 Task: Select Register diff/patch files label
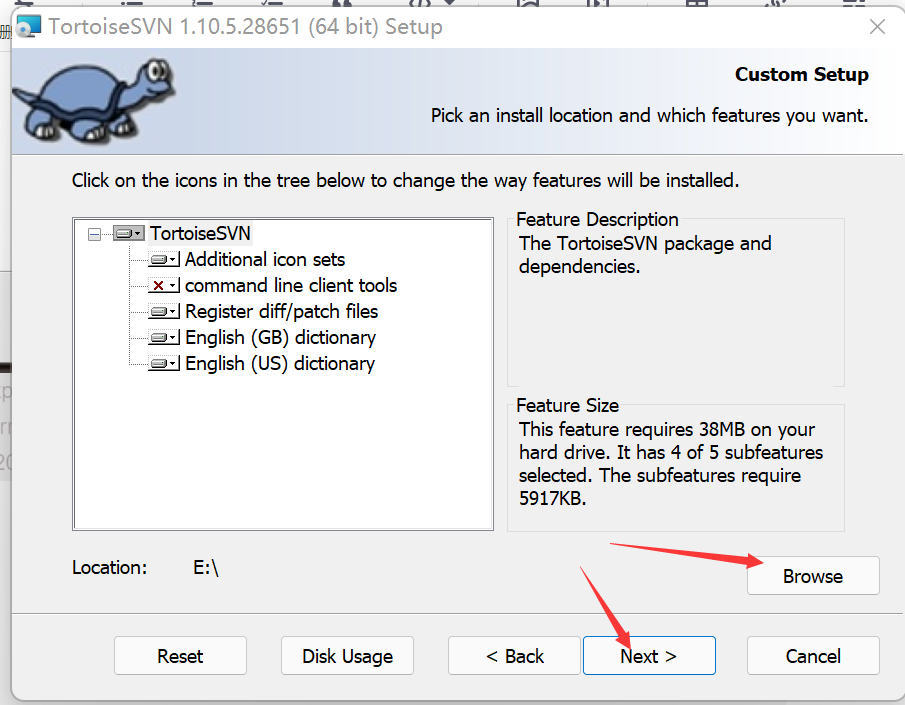282,311
